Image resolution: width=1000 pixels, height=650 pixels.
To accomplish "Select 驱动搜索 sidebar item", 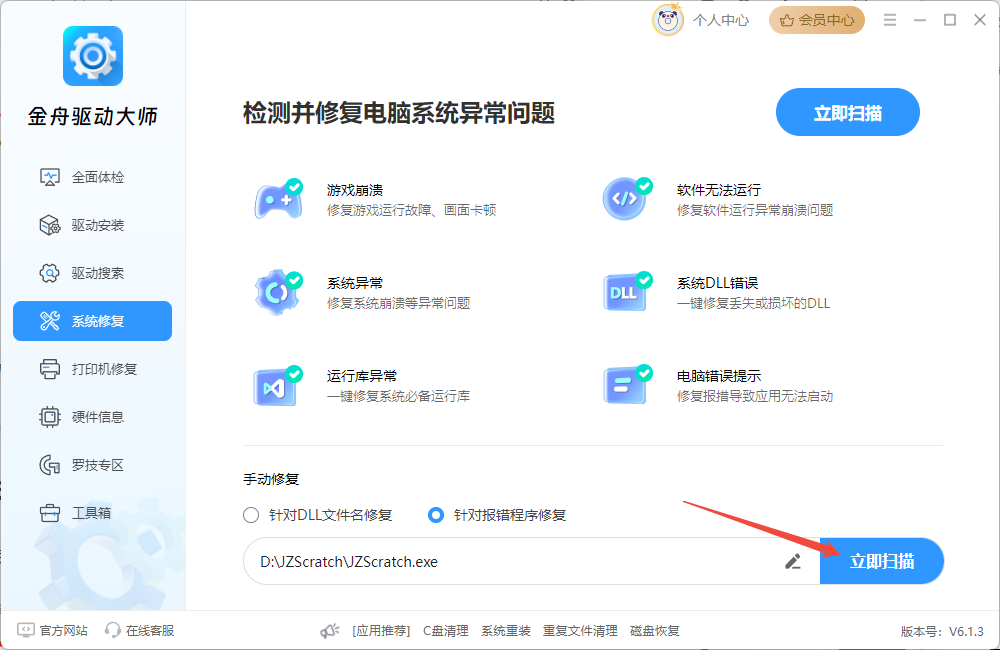I will [92, 273].
